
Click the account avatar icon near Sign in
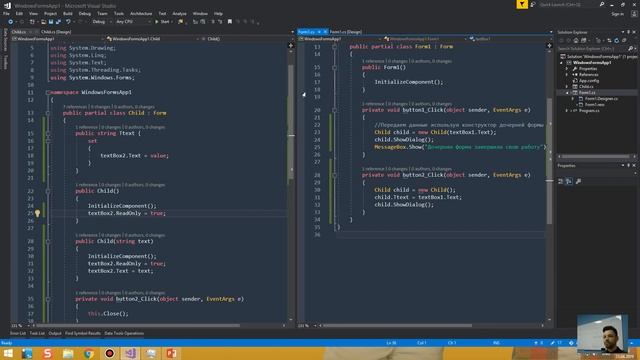(634, 14)
